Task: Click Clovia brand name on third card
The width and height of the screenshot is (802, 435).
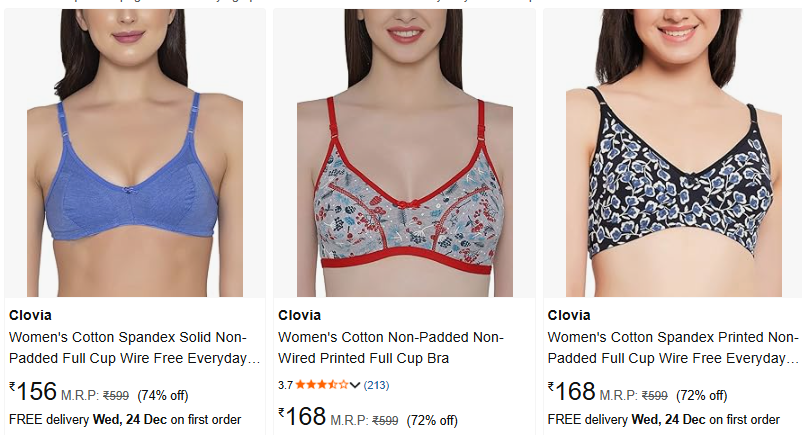Action: pyautogui.click(x=569, y=315)
